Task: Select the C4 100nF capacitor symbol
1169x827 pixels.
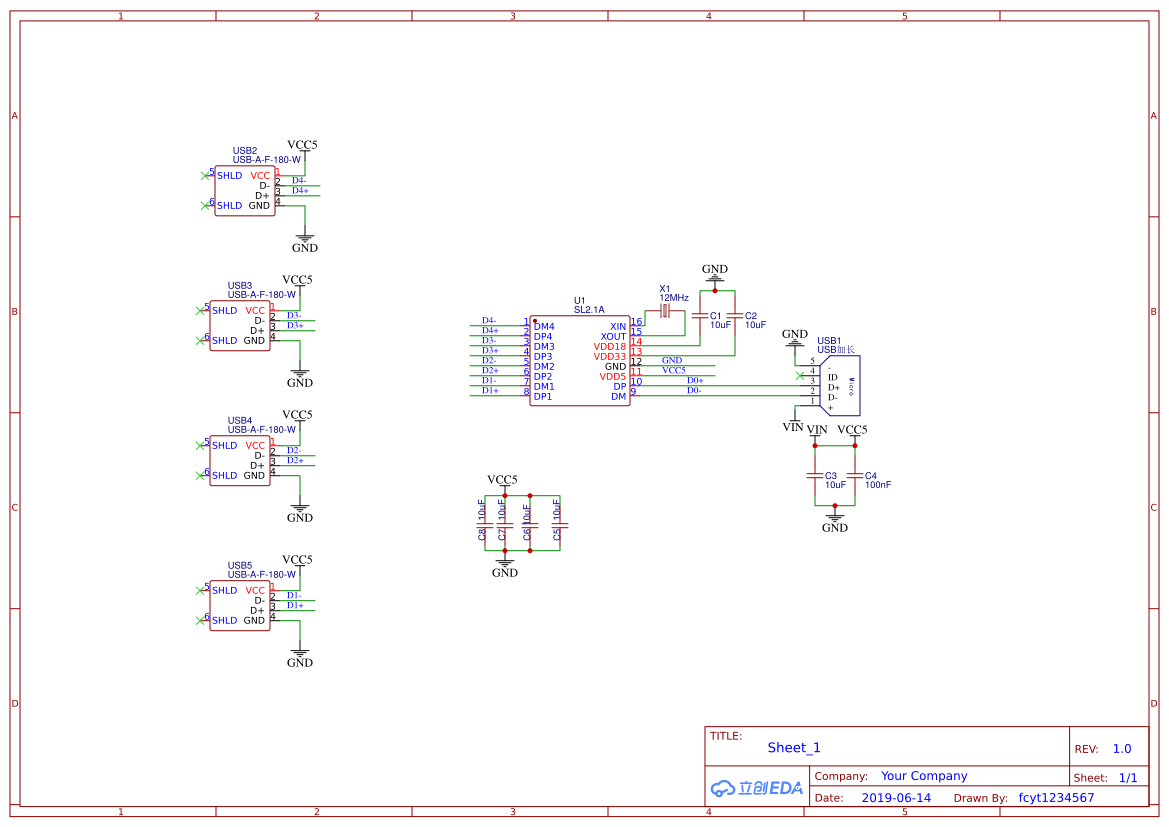Action: tap(854, 475)
